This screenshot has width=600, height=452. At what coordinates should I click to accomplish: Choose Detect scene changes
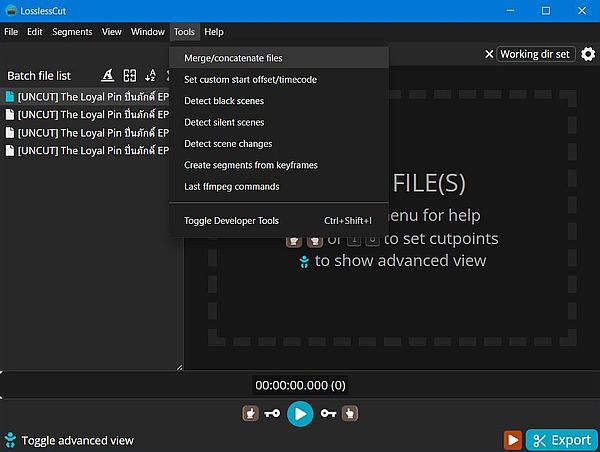279,144
